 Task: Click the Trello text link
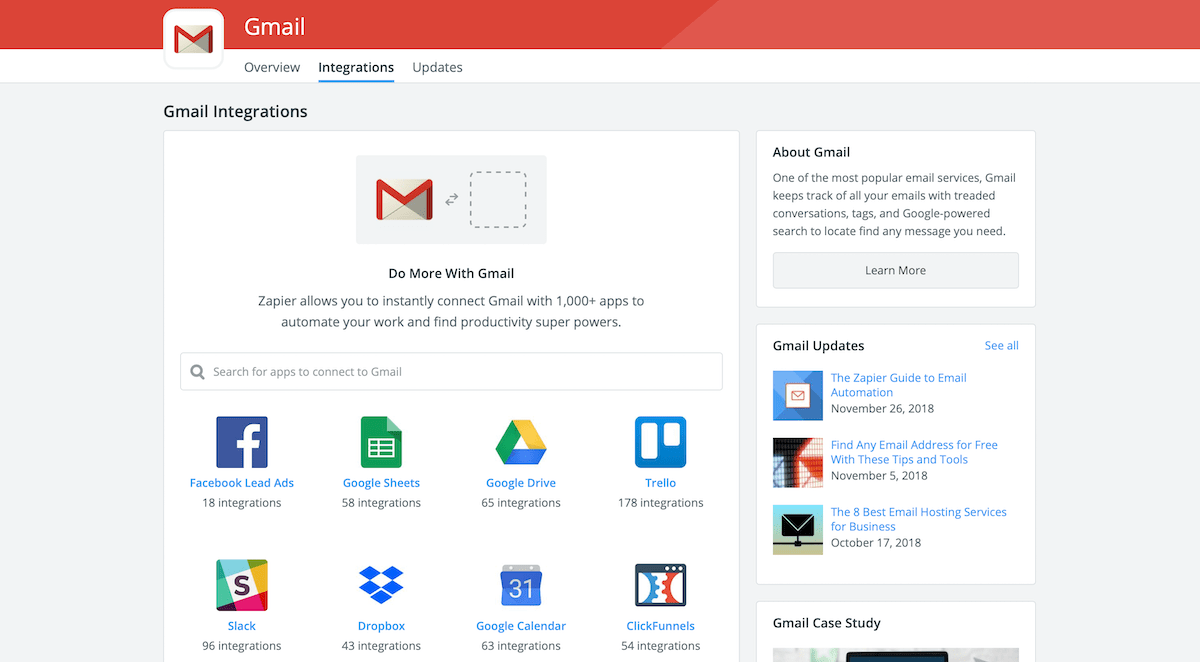point(660,483)
